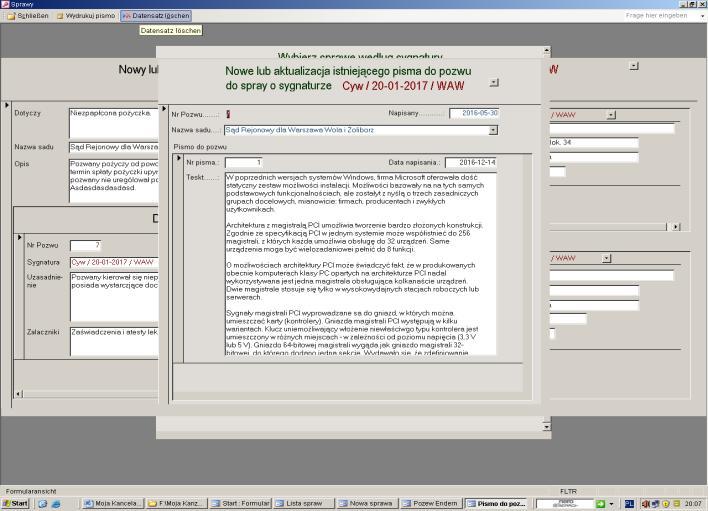The width and height of the screenshot is (708, 511).
Task: Open the Windows Start button
Action: coord(15,503)
